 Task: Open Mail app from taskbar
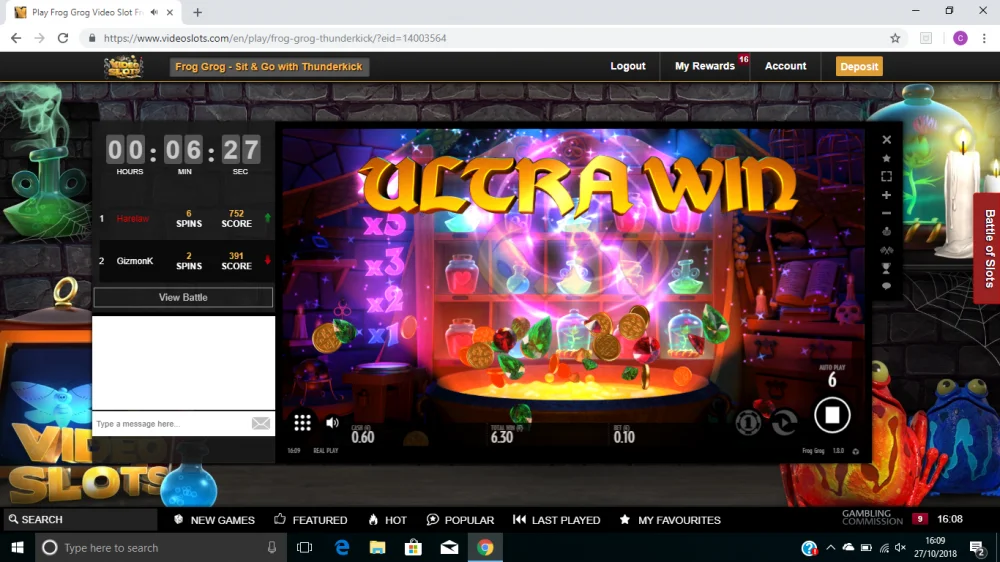coord(449,547)
